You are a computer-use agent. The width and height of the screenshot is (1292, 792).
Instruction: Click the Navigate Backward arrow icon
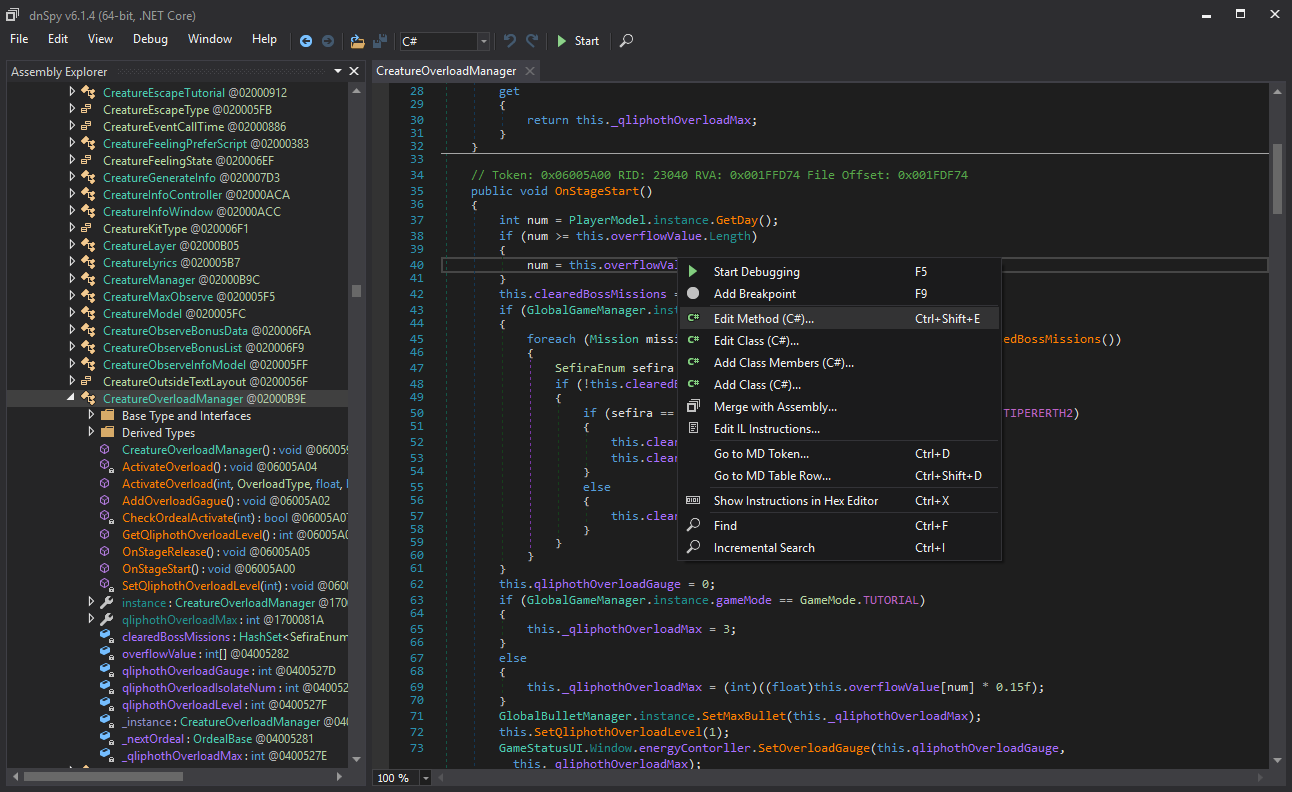pos(306,41)
